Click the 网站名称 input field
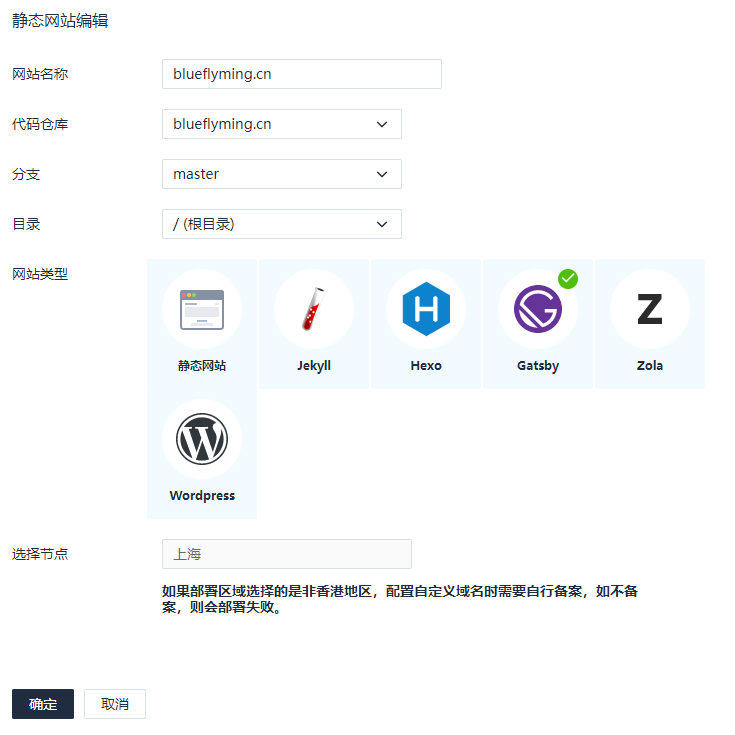The height and width of the screenshot is (735, 735). (x=302, y=74)
